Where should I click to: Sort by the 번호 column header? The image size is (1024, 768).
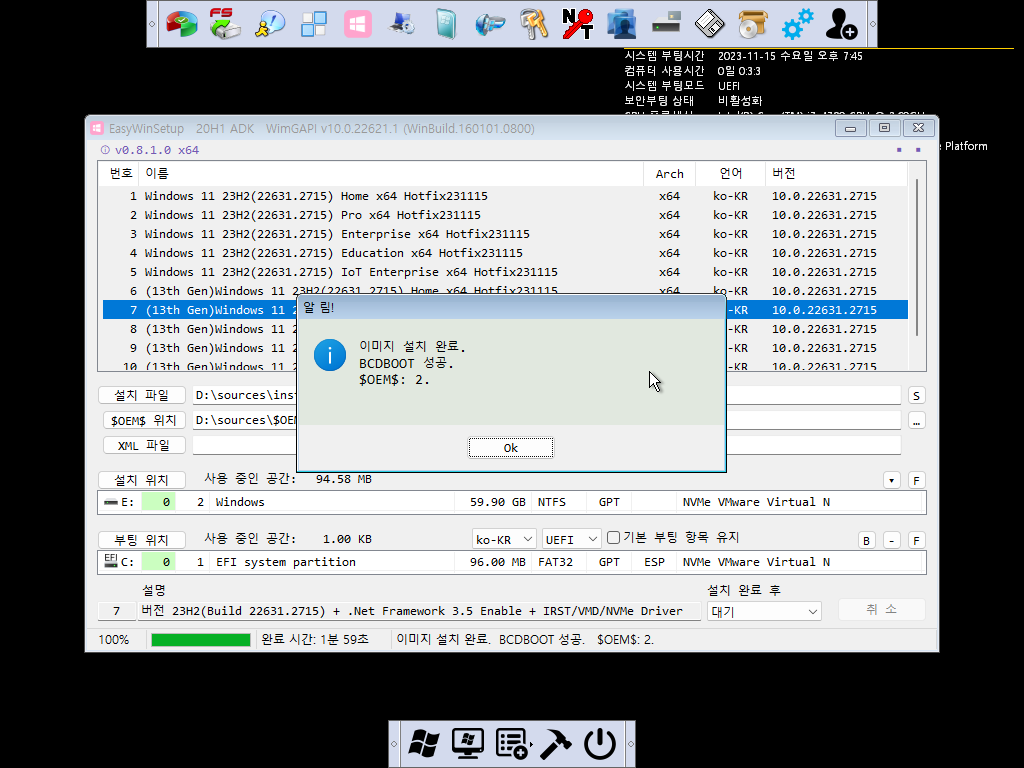click(x=121, y=174)
